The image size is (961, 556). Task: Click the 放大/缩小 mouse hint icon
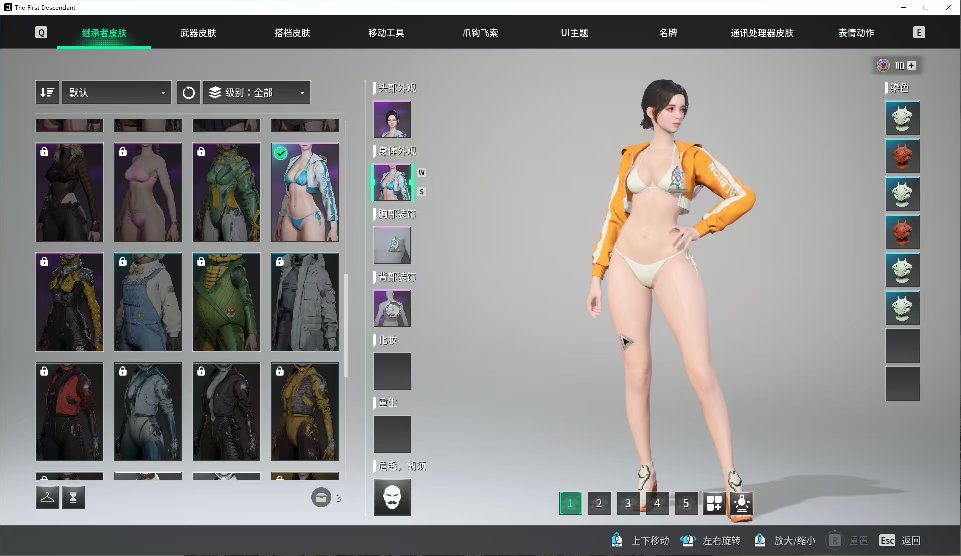760,539
